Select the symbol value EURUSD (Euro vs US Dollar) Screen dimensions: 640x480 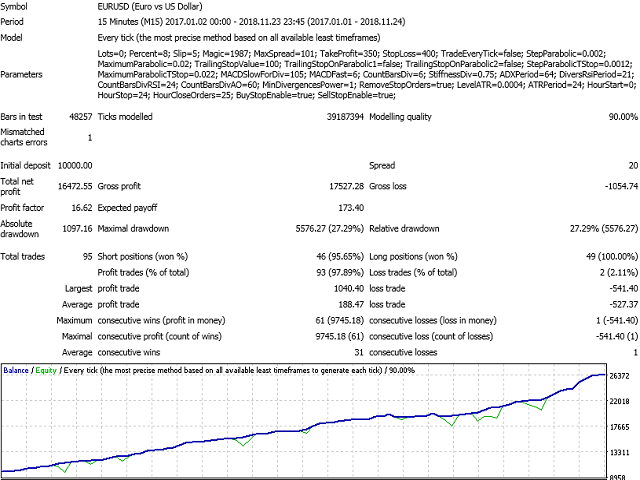(x=150, y=7)
